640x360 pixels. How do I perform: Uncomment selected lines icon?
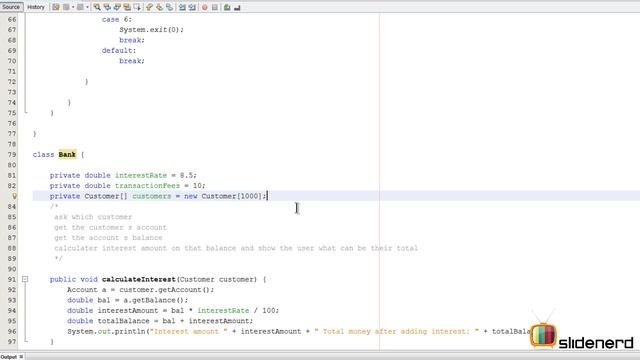click(x=237, y=7)
